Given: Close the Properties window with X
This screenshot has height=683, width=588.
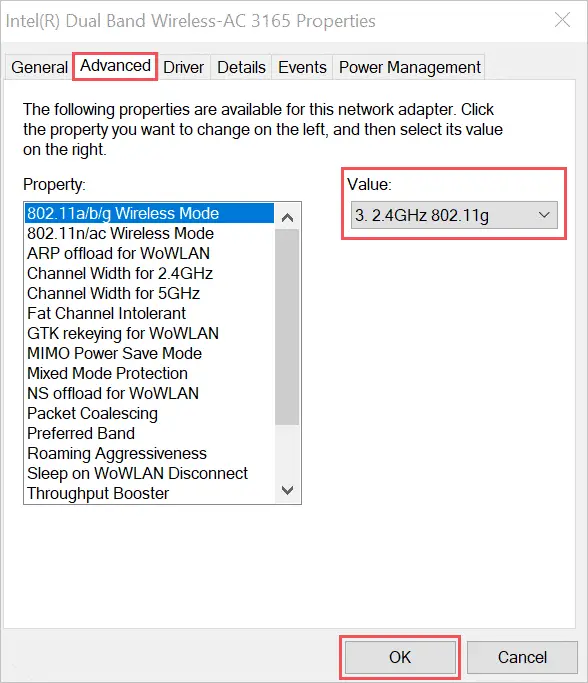Looking at the screenshot, I should click(562, 20).
